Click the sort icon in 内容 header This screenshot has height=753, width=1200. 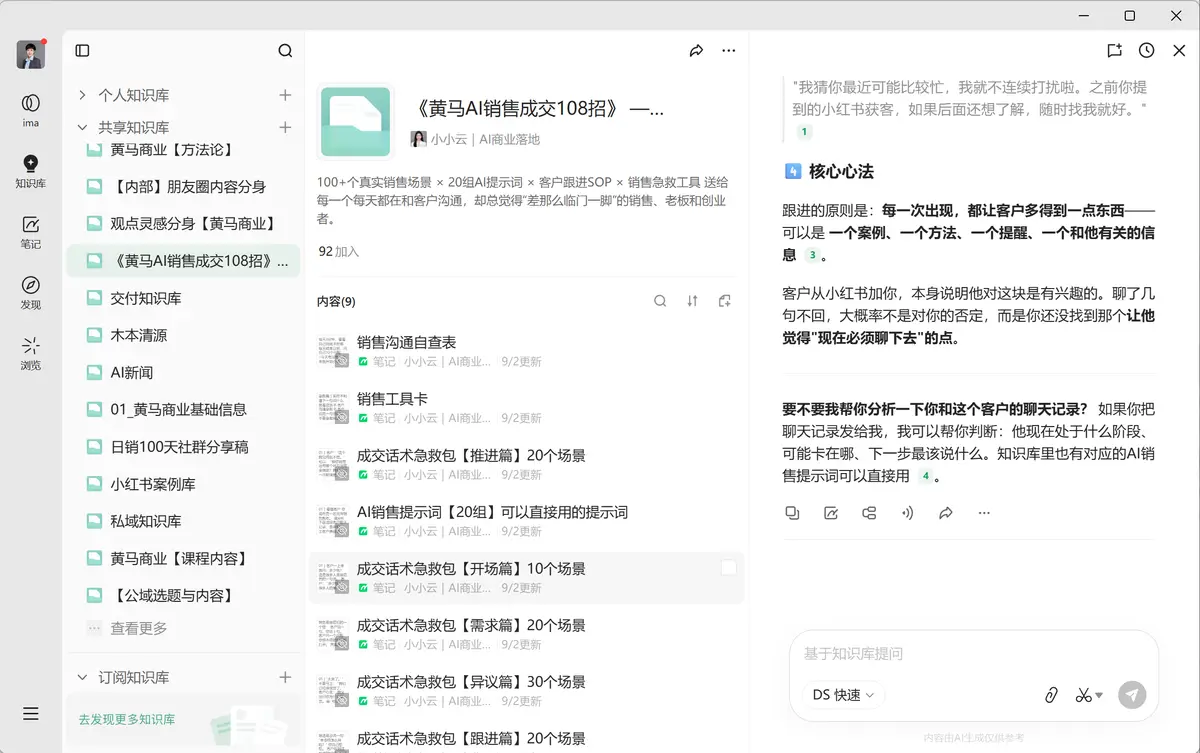[692, 301]
